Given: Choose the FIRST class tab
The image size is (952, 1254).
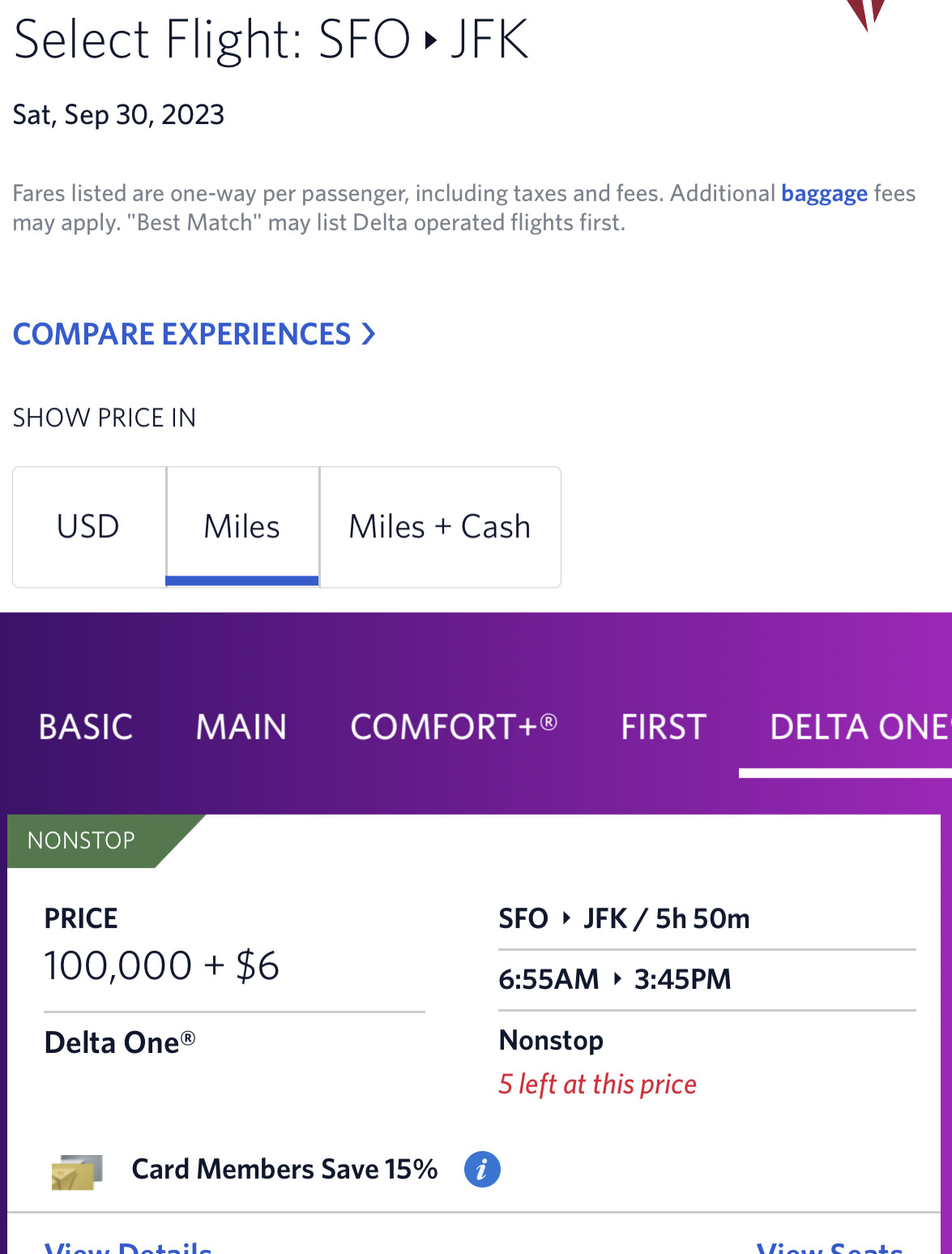Looking at the screenshot, I should click(x=664, y=727).
